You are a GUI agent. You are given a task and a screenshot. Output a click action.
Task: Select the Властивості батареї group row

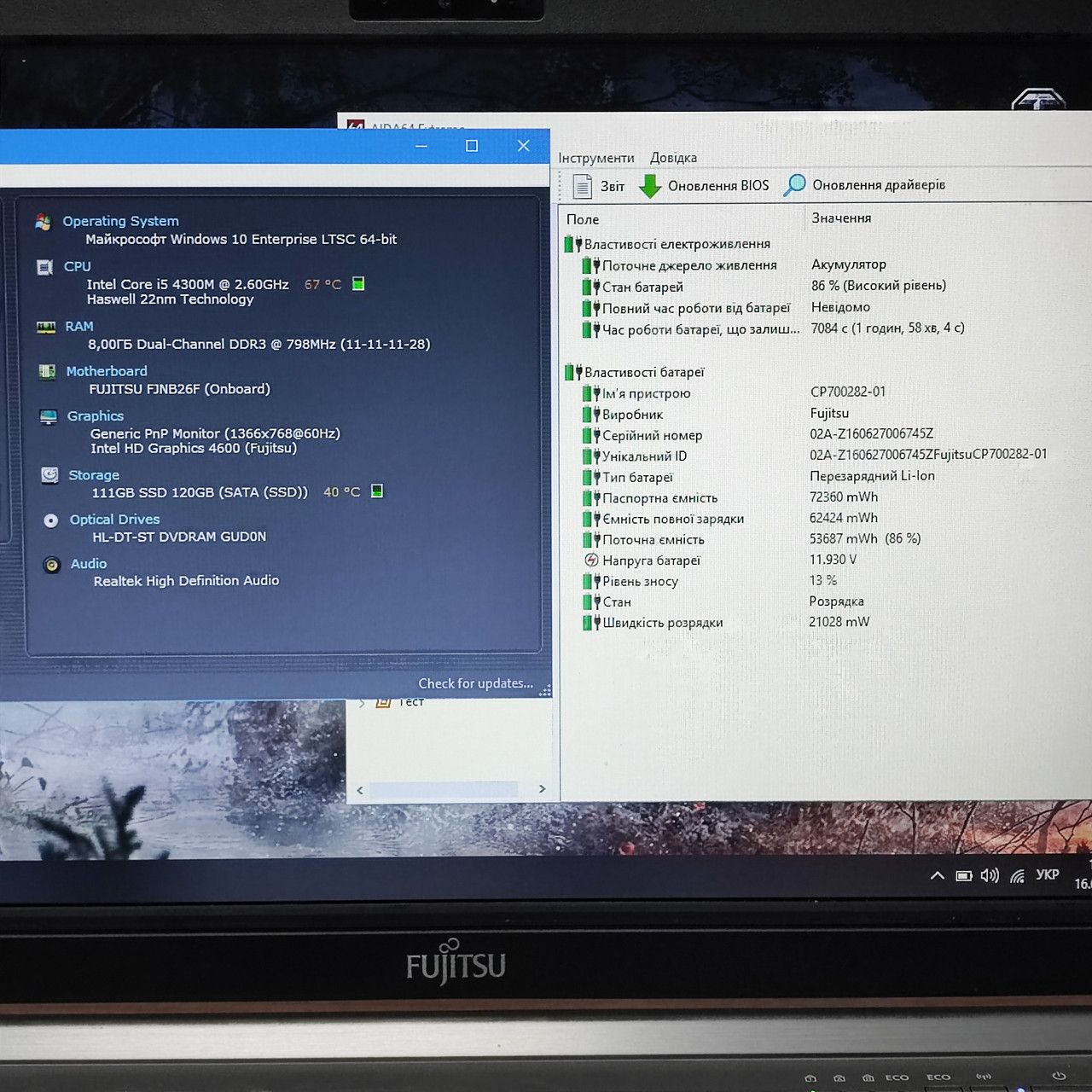click(x=635, y=372)
